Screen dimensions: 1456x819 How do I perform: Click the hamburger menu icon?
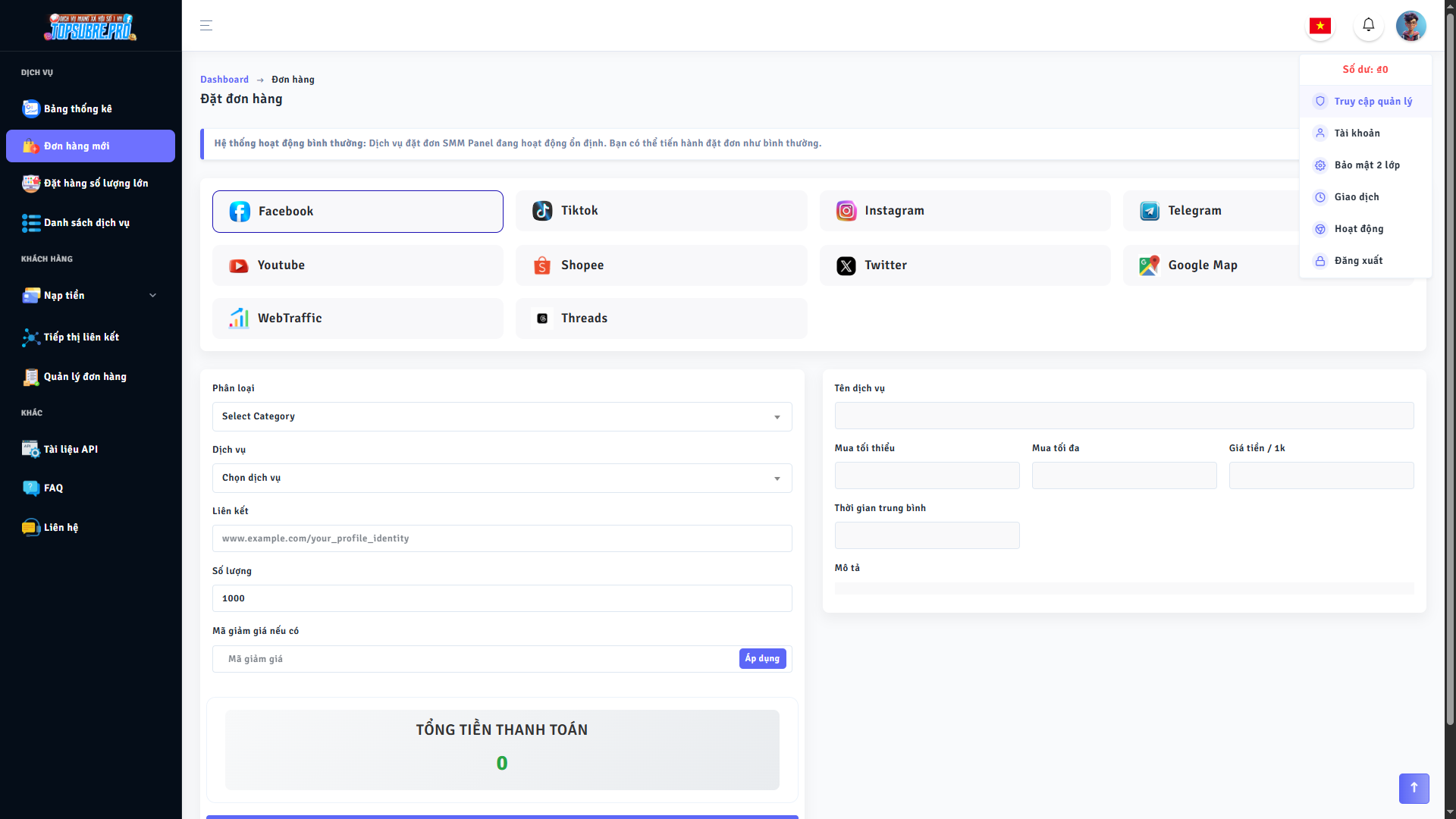coord(206,26)
